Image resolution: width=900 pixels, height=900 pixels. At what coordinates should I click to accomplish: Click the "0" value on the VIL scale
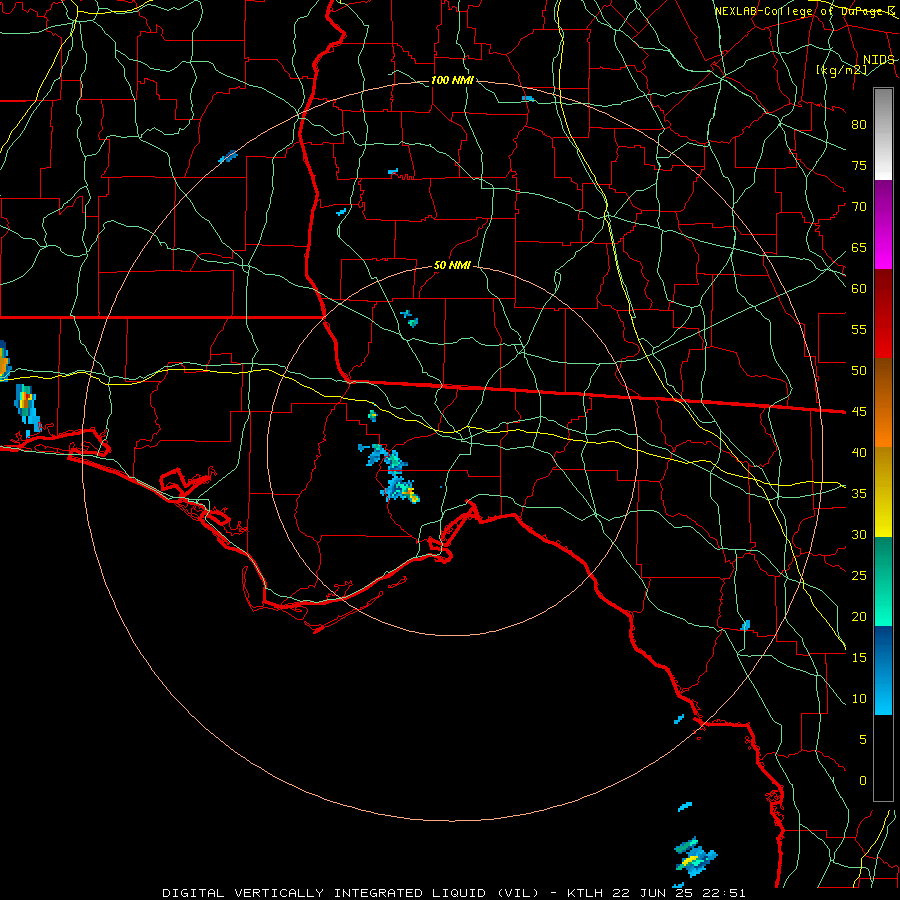click(x=863, y=781)
